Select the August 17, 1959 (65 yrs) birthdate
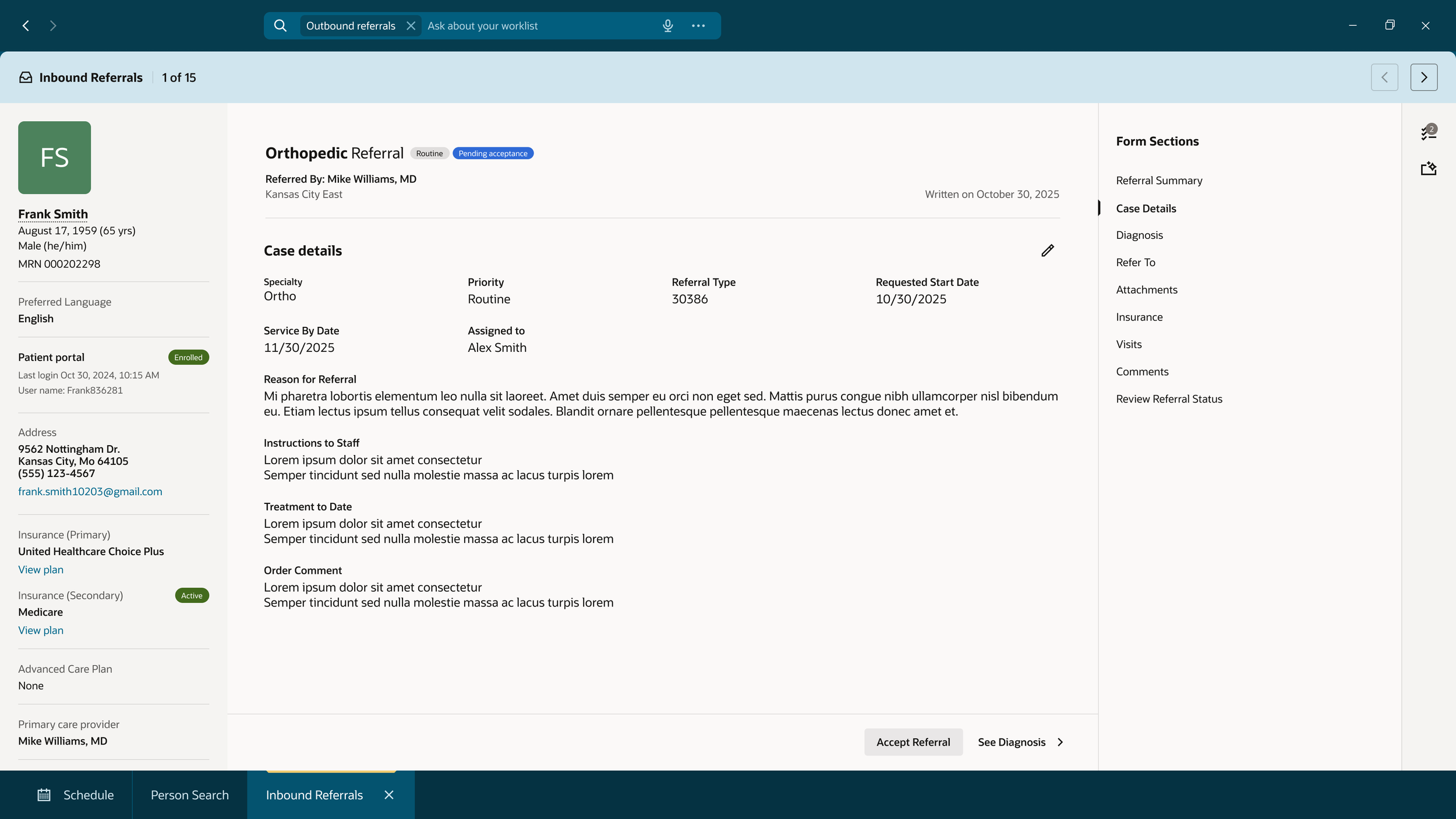The width and height of the screenshot is (1456, 819). pyautogui.click(x=77, y=231)
